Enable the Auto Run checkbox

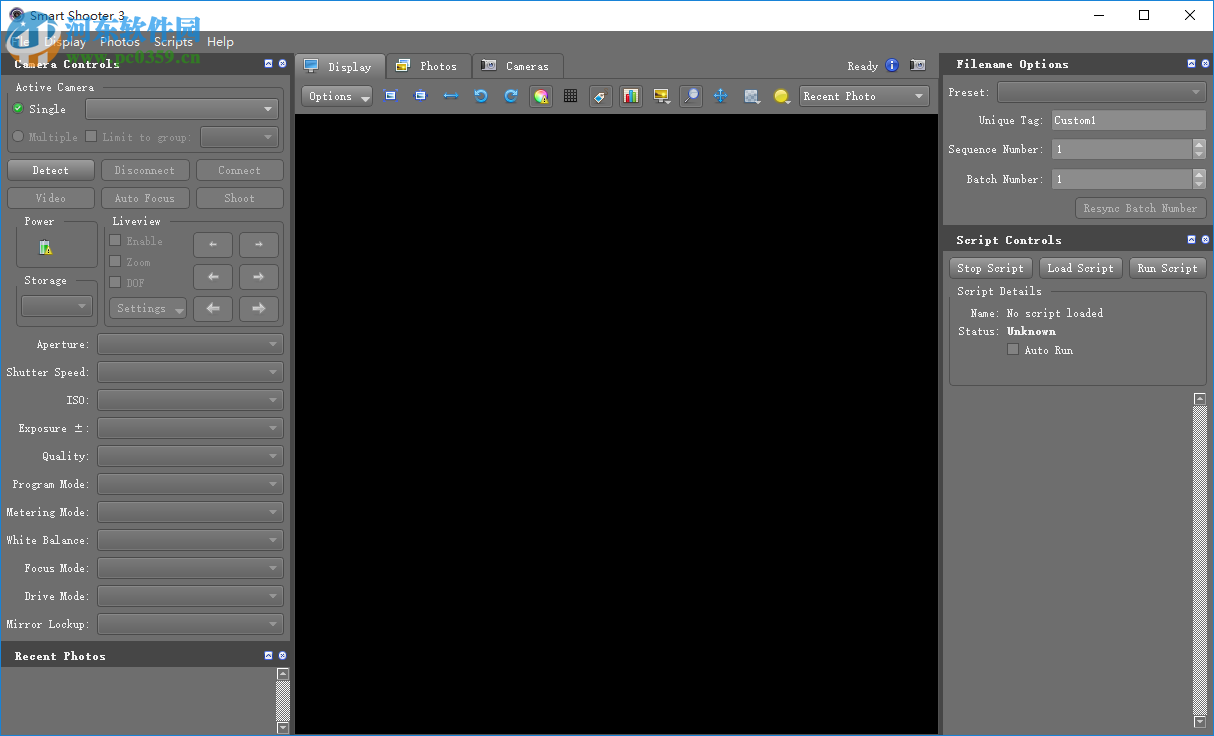tap(1013, 350)
